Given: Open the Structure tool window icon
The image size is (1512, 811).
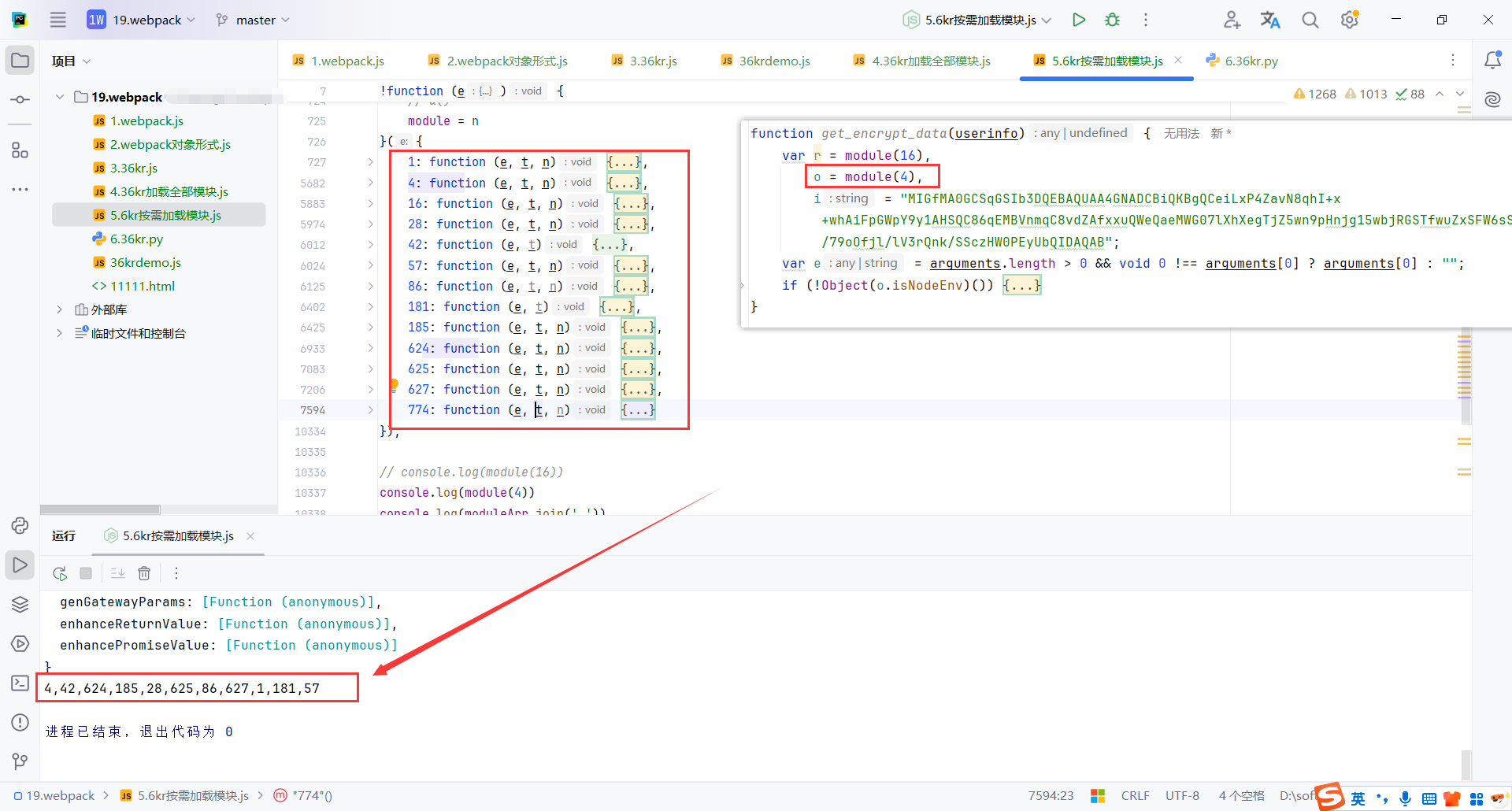Looking at the screenshot, I should pos(20,150).
